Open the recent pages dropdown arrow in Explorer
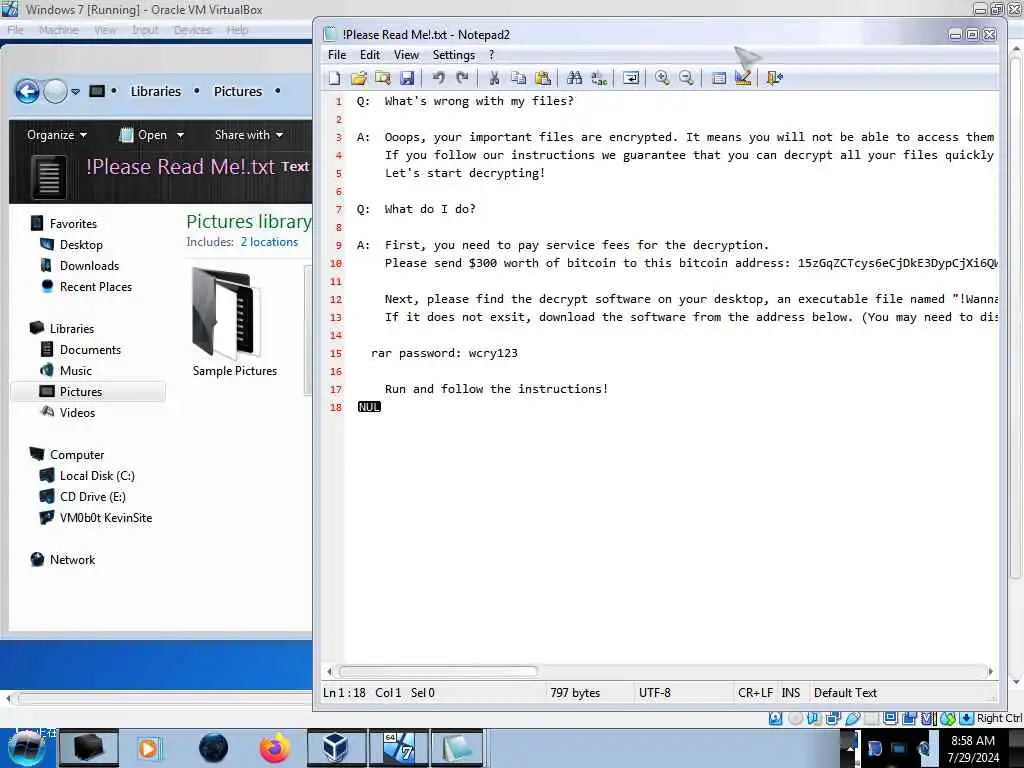 click(x=76, y=91)
